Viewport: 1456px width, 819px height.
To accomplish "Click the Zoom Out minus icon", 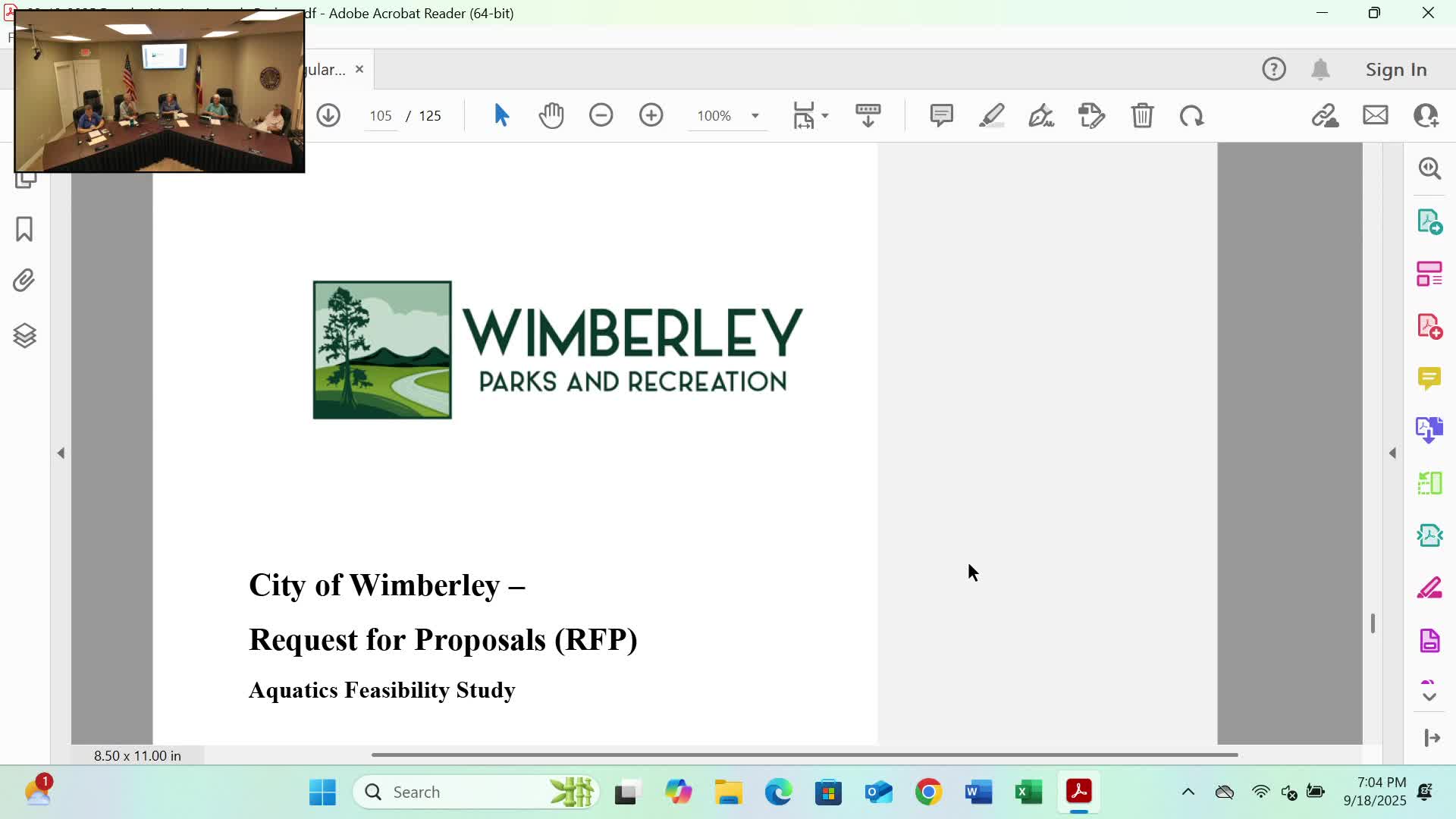I will [x=601, y=115].
